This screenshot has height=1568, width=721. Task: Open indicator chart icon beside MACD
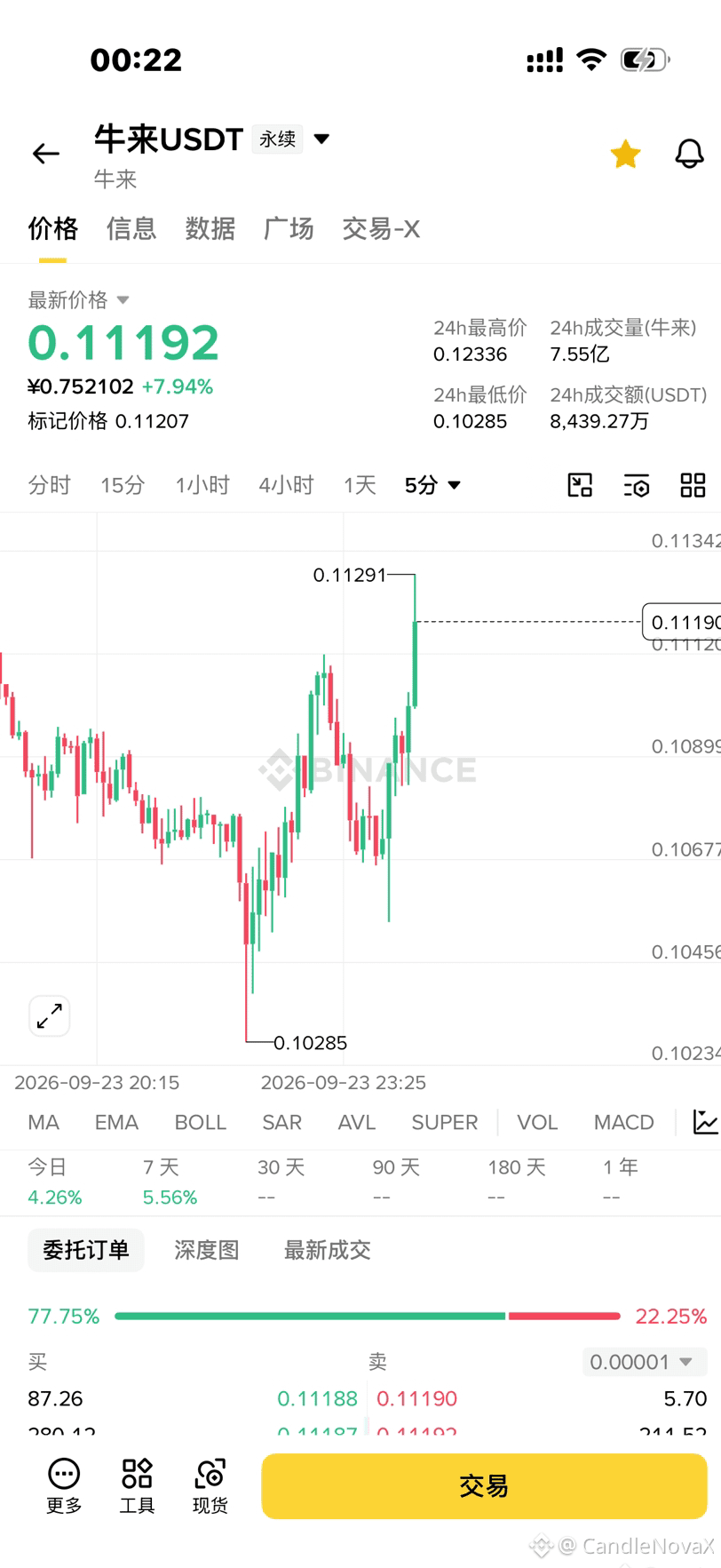tap(705, 1122)
